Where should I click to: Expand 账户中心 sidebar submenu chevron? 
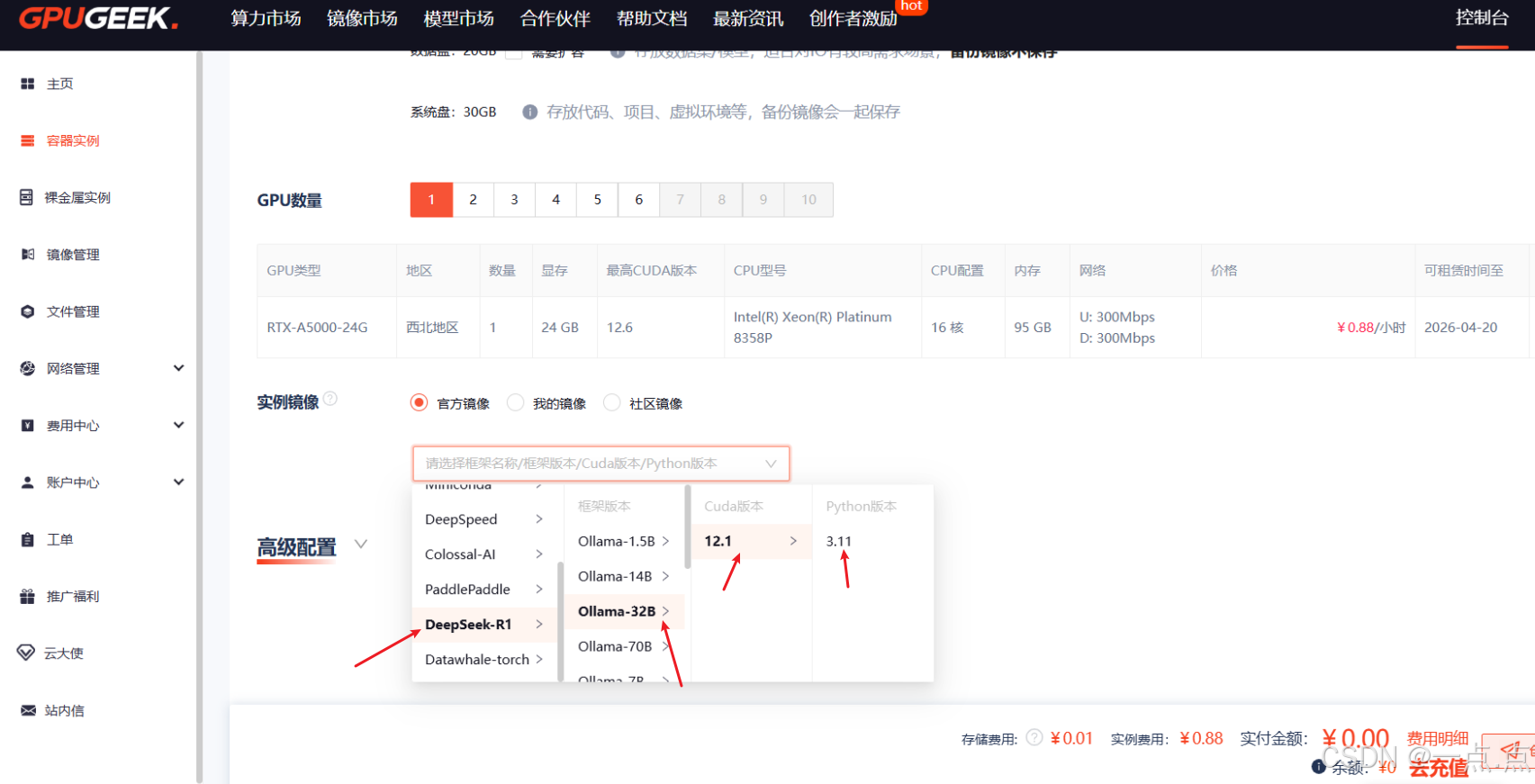[178, 482]
